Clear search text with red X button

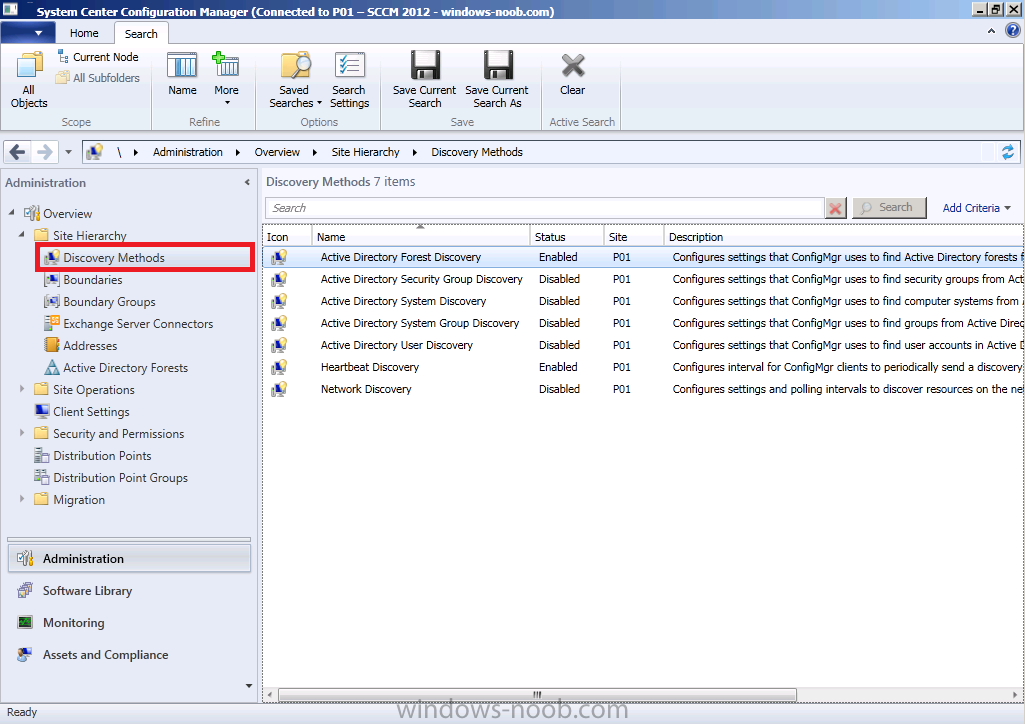pos(835,208)
